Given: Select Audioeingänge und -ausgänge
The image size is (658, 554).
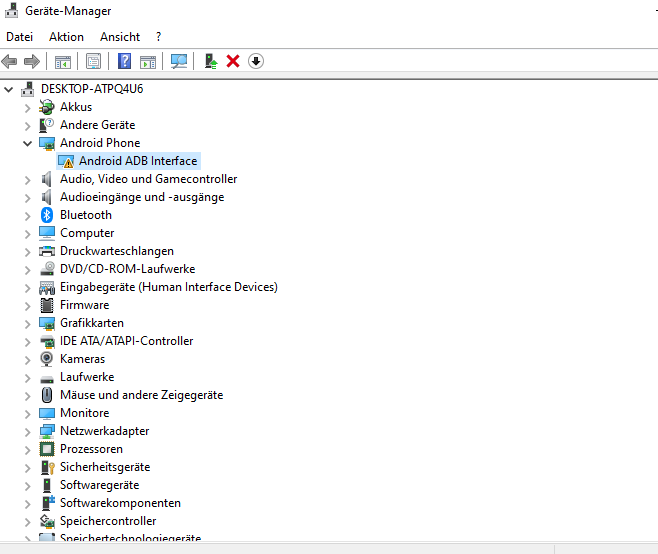Looking at the screenshot, I should pos(142,197).
